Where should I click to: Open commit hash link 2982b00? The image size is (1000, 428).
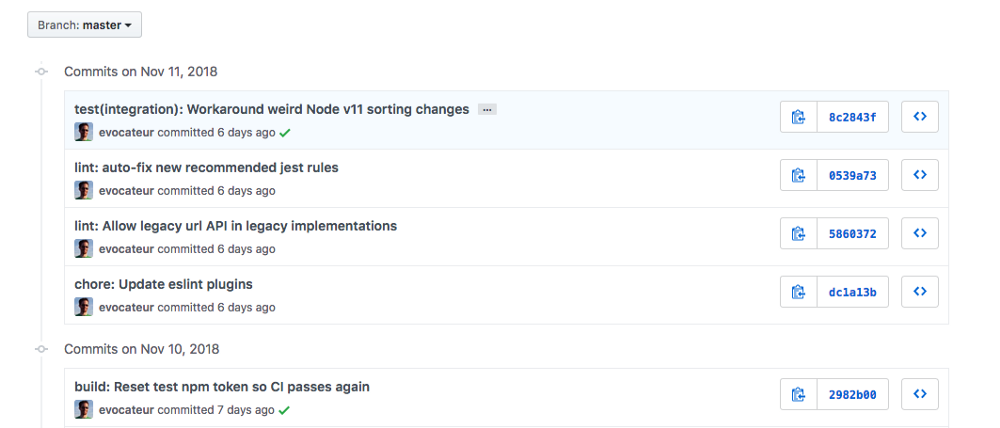click(852, 394)
